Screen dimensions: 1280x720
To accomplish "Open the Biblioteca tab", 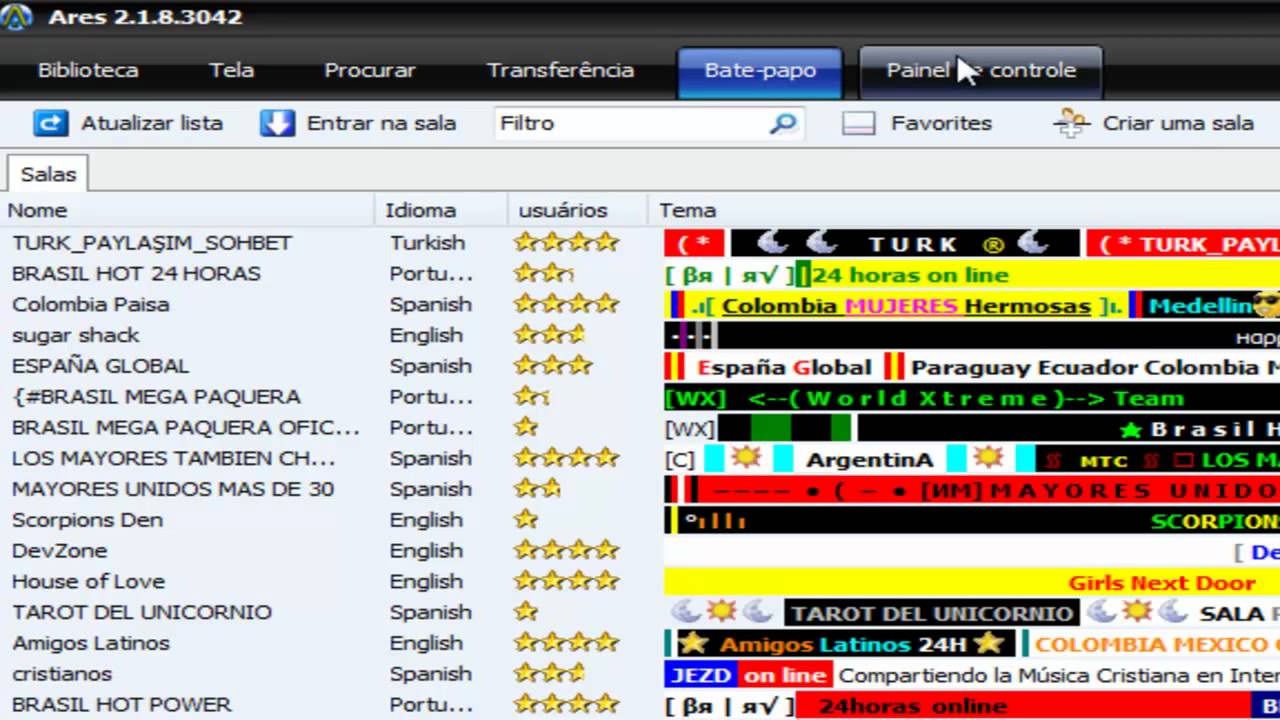I will pyautogui.click(x=88, y=71).
